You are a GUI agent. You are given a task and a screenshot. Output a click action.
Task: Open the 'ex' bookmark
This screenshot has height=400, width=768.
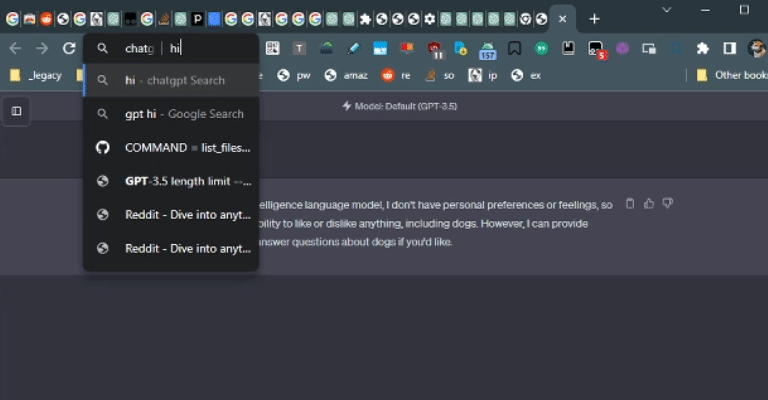pyautogui.click(x=526, y=75)
